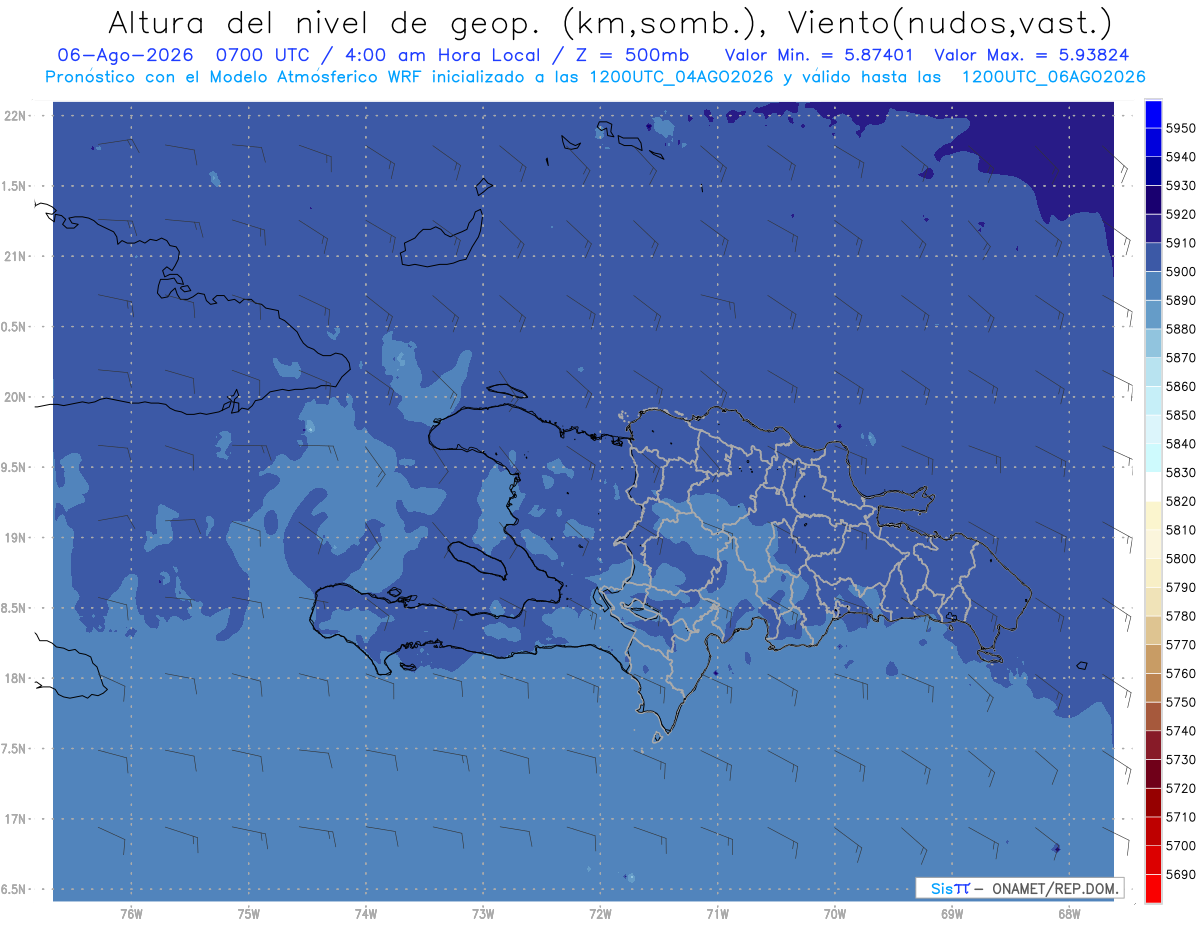The image size is (1200, 927).
Task: Select the 'Valor Max. = 5.93824' value
Action: [1031, 55]
